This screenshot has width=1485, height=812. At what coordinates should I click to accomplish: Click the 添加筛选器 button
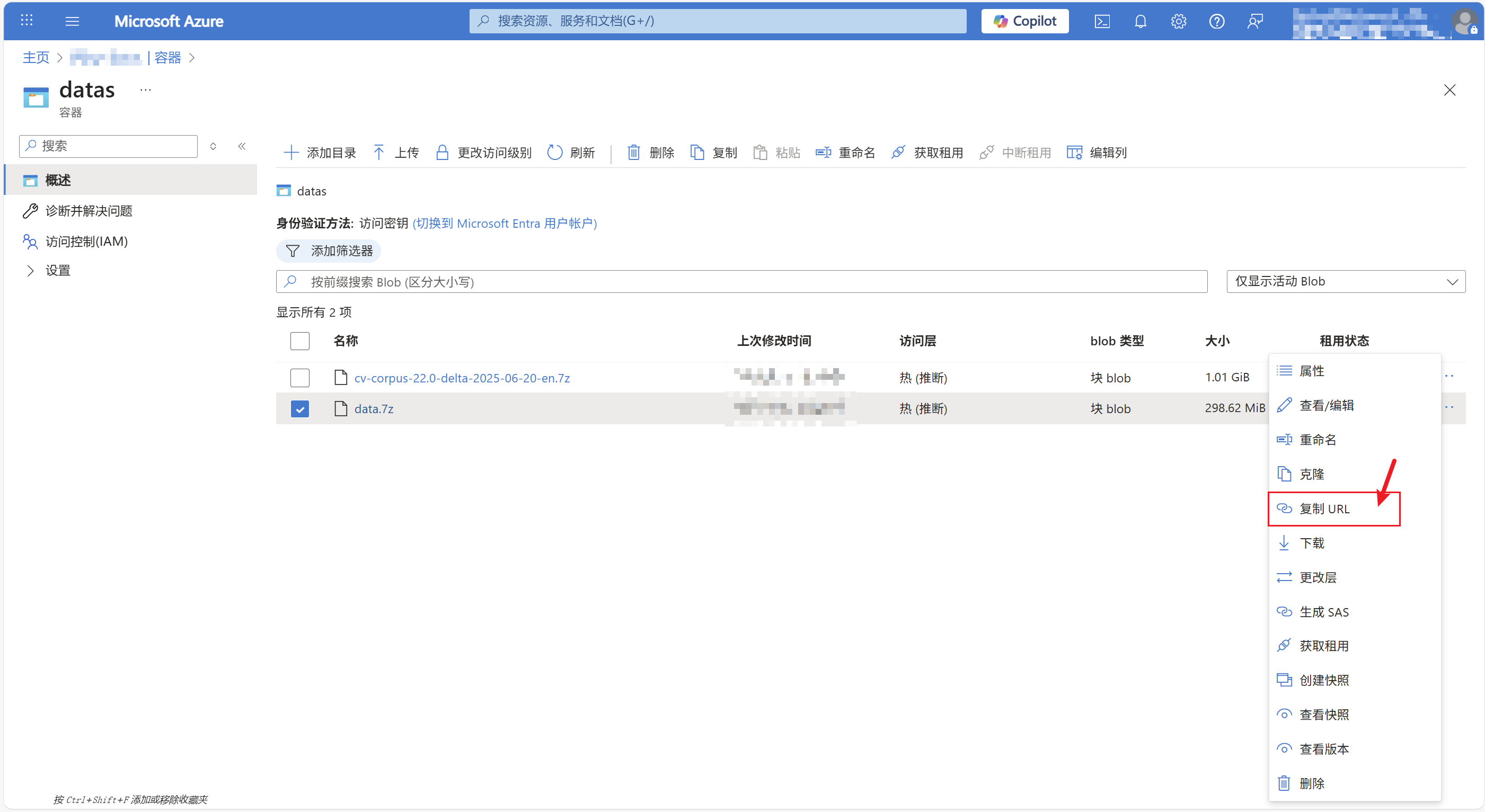(x=329, y=251)
